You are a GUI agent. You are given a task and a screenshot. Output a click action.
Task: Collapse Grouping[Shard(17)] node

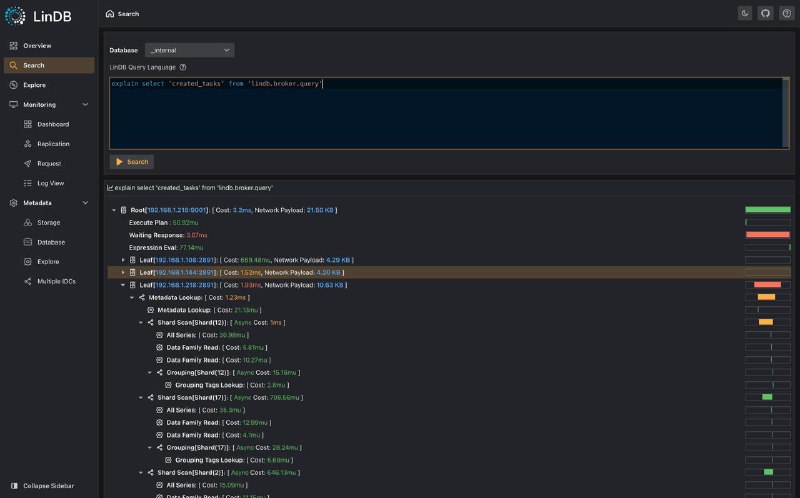point(150,447)
